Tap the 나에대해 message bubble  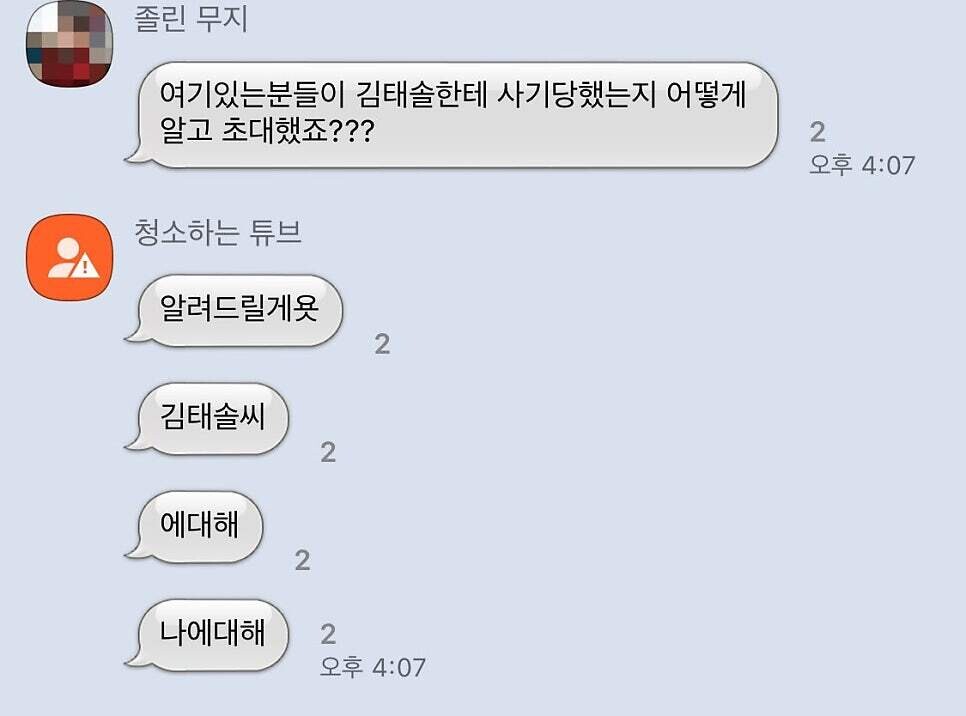[x=207, y=635]
